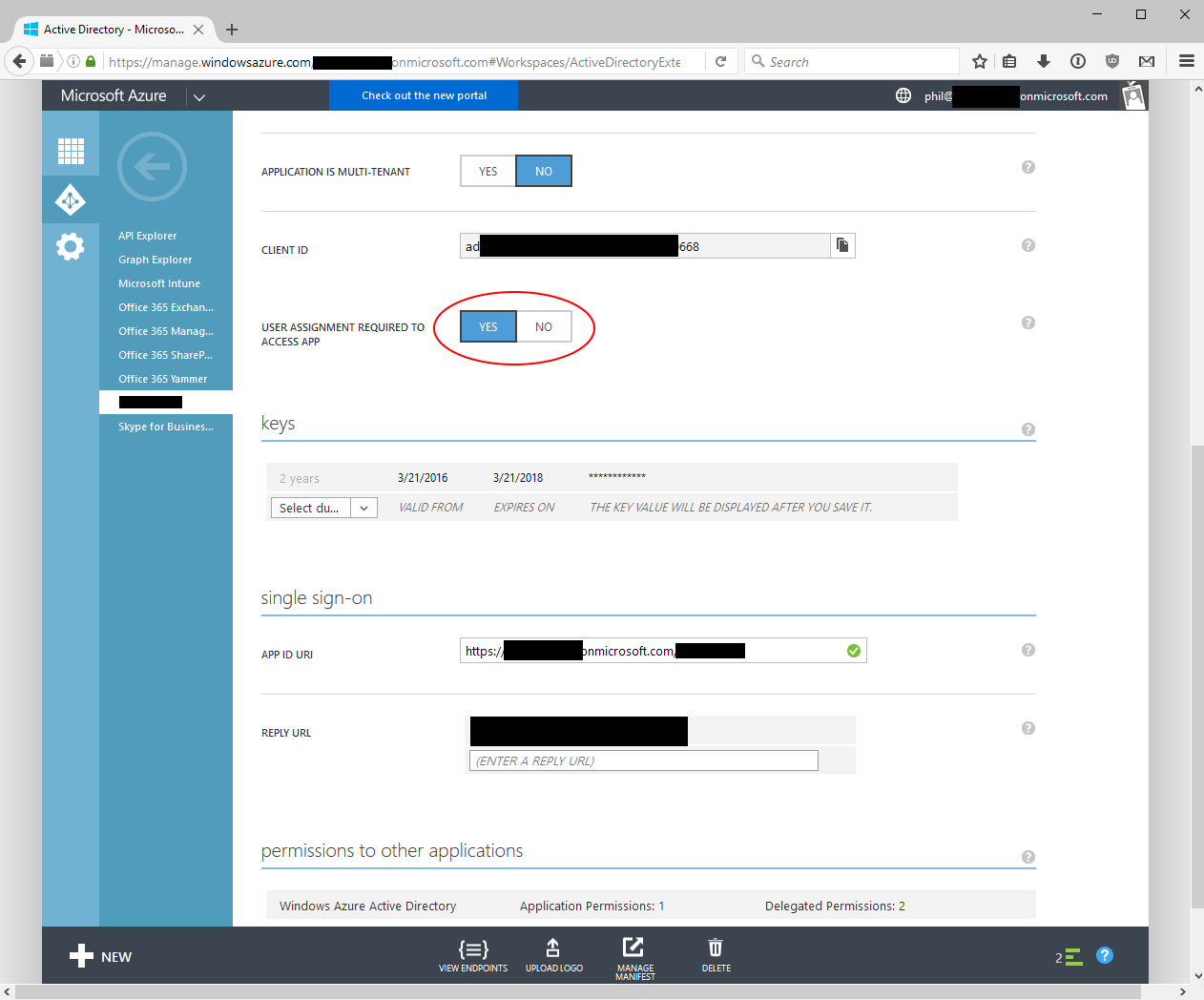Open help for permissions to other applications
This screenshot has width=1204, height=1000.
(1028, 857)
